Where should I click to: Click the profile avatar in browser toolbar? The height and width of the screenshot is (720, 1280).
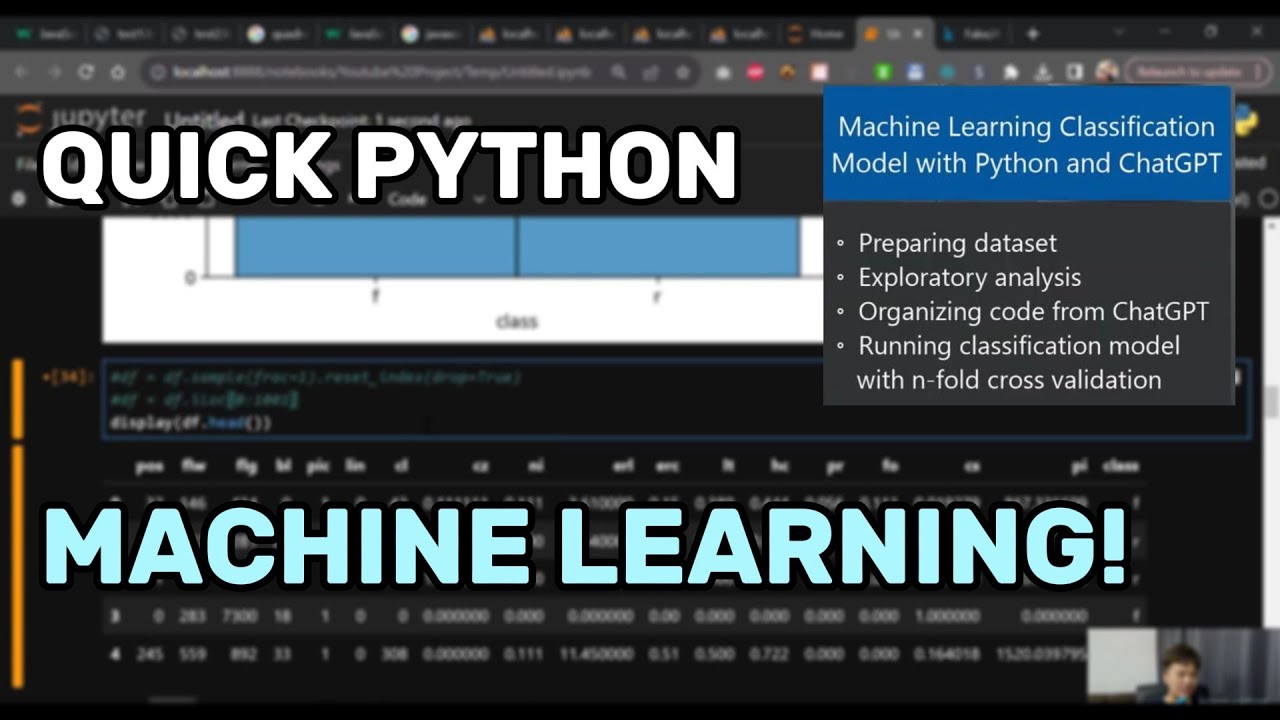[1106, 72]
